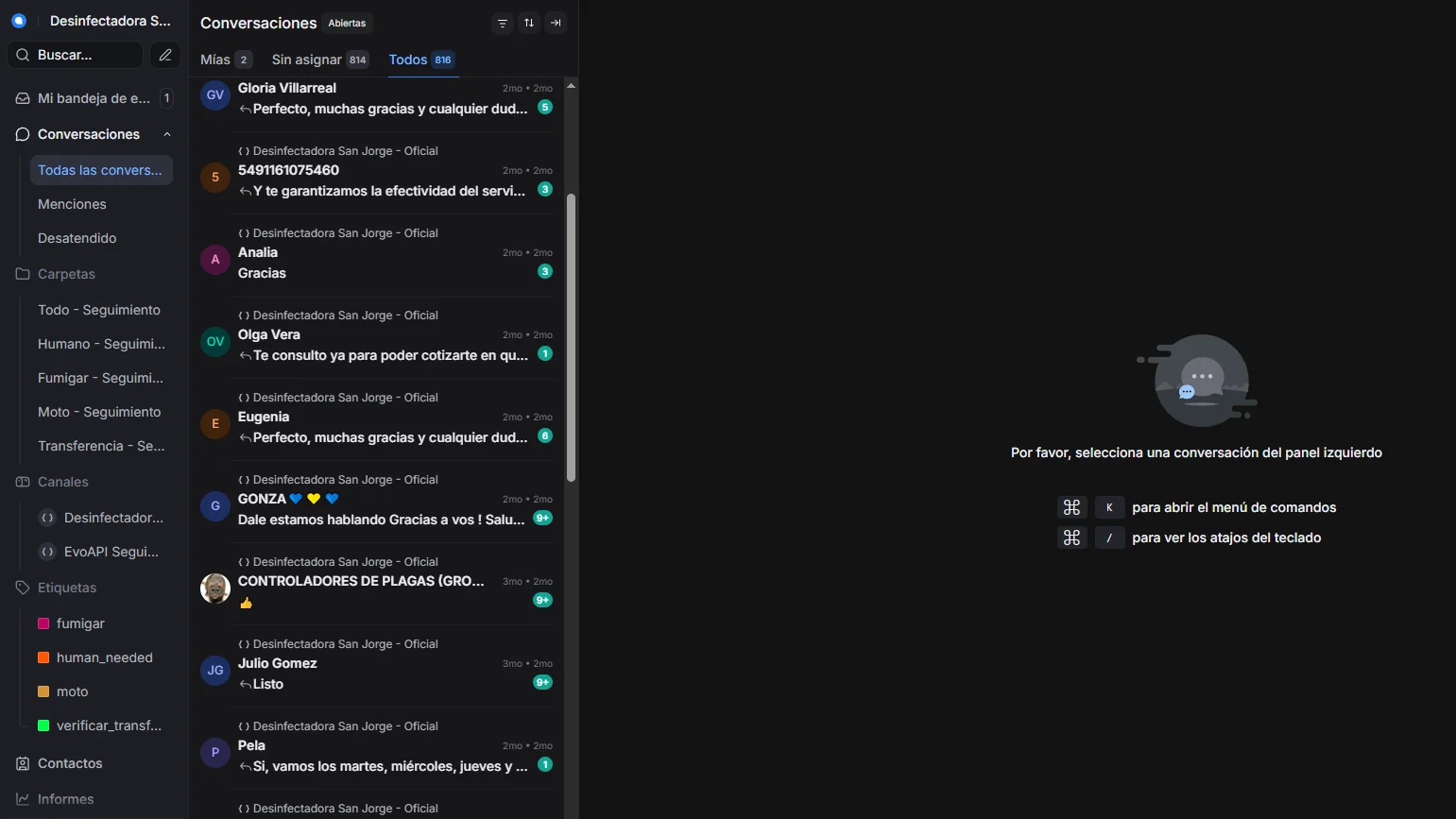Open the Contactos page
The height and width of the screenshot is (819, 1456).
point(94,763)
